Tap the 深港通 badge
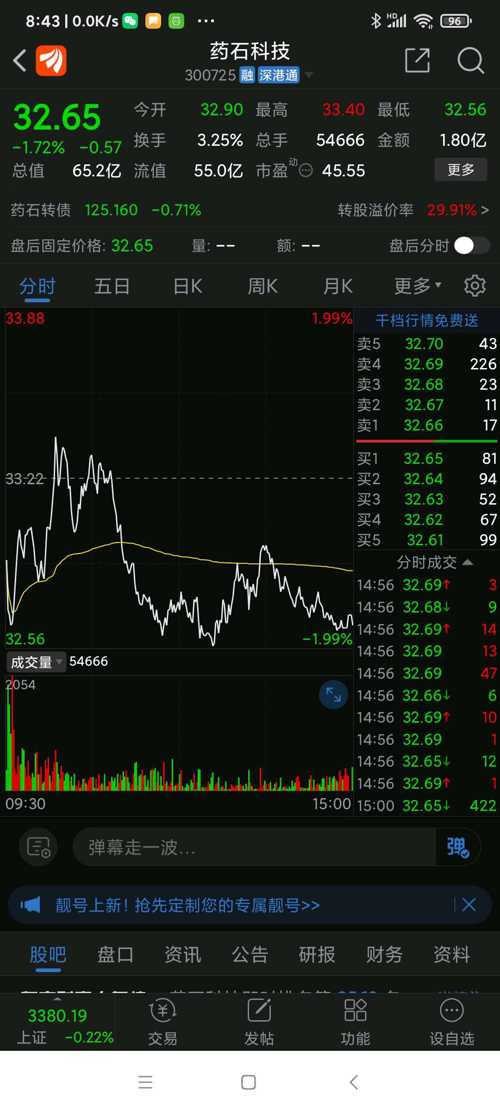This screenshot has height=1111, width=500. click(x=278, y=76)
